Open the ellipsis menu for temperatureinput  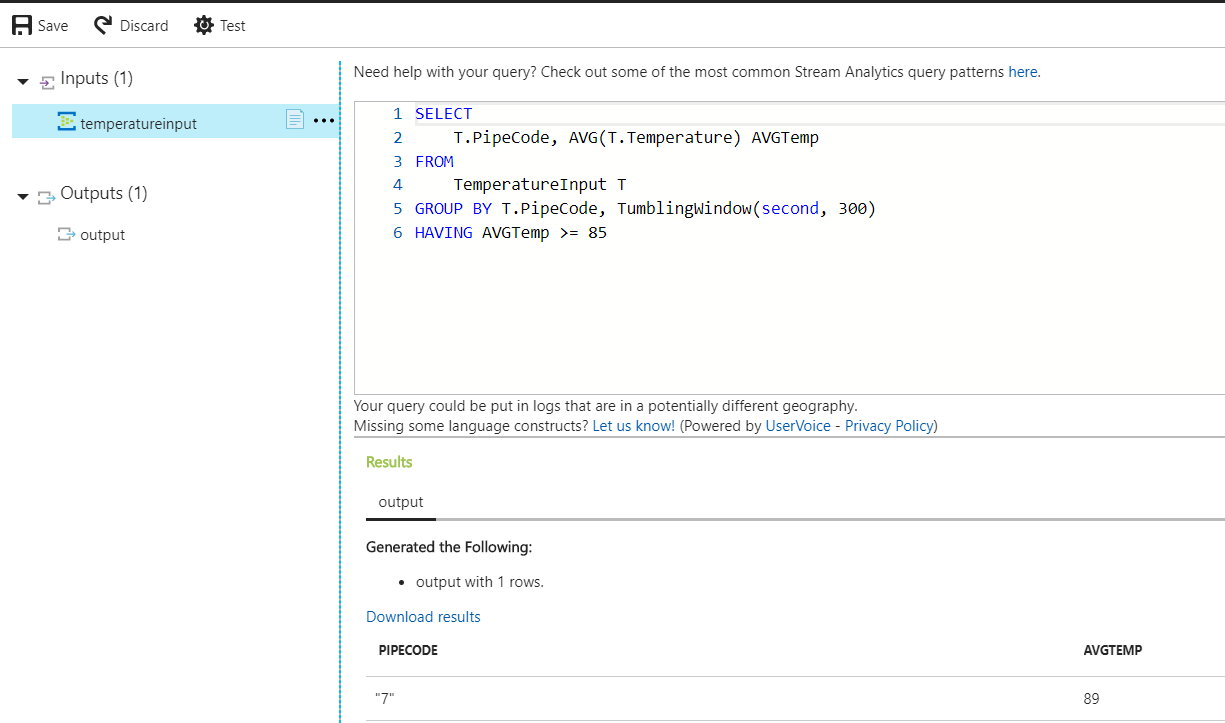(x=324, y=121)
